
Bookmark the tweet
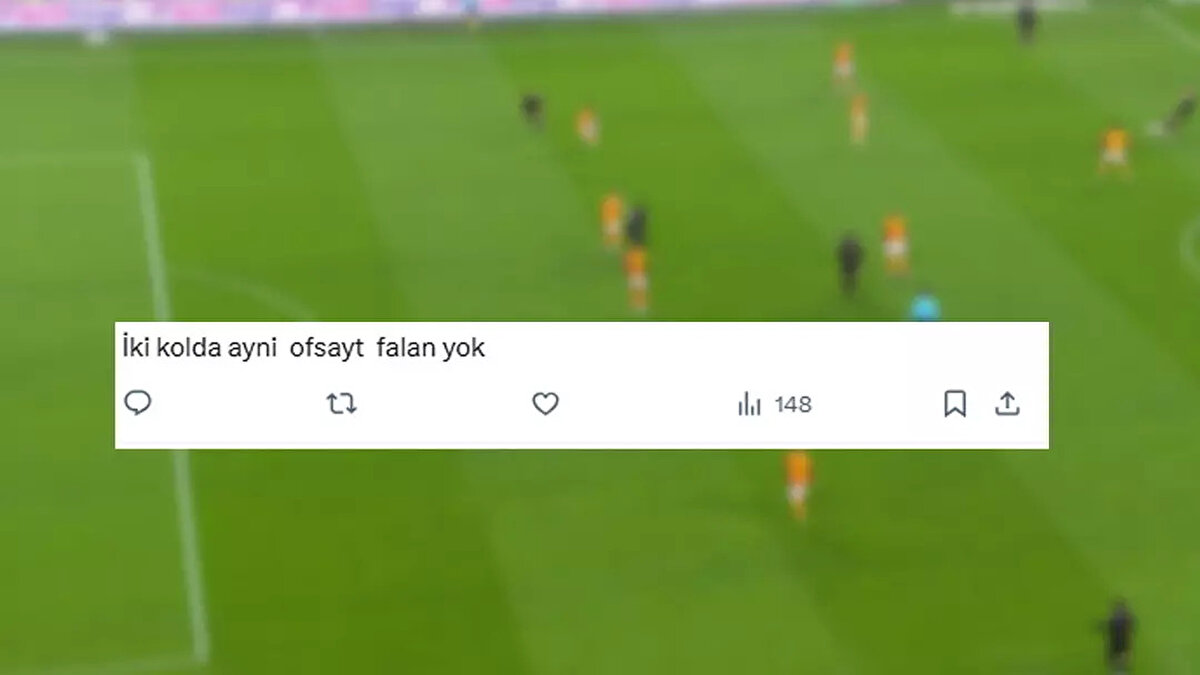coord(955,404)
